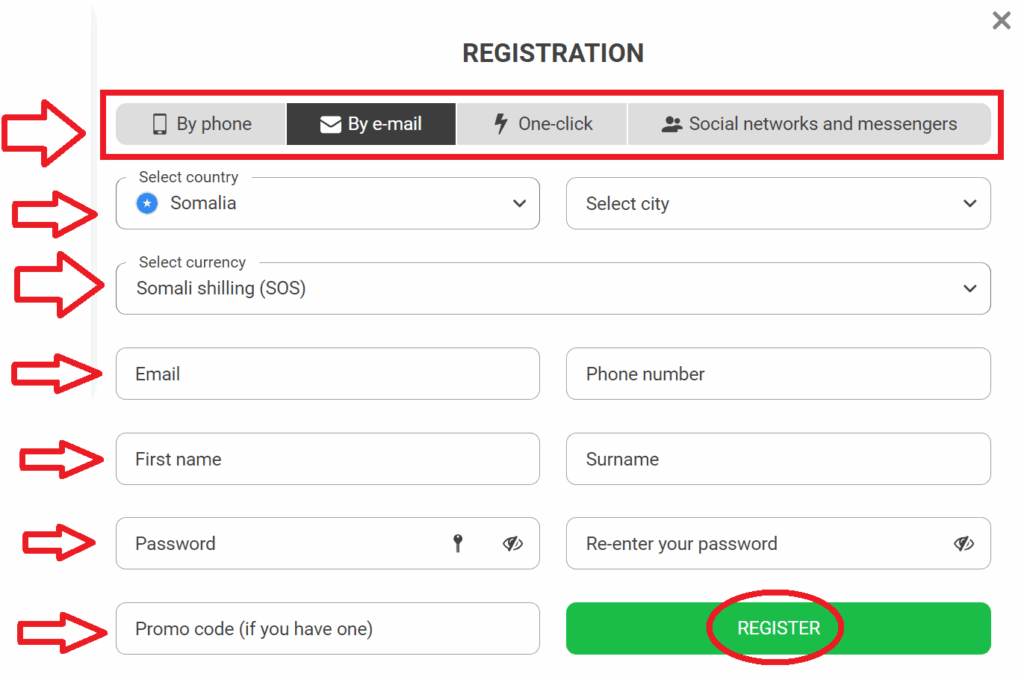Click the lightning bolt One-click icon
The width and height of the screenshot is (1024, 680).
[x=501, y=124]
